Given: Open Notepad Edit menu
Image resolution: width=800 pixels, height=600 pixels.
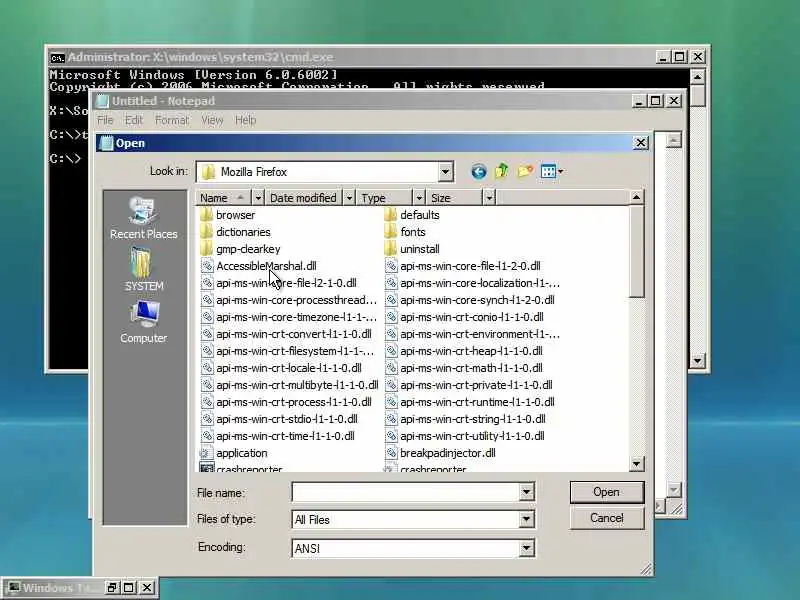Looking at the screenshot, I should 133,120.
